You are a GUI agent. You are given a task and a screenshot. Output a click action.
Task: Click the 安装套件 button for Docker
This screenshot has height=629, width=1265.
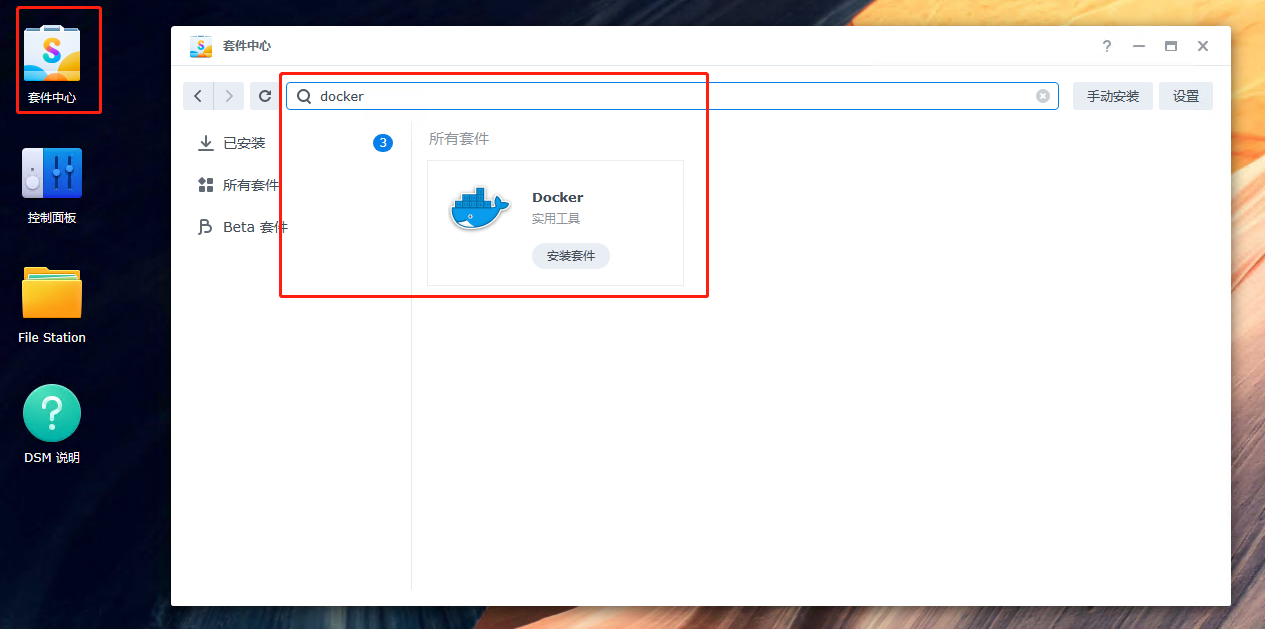point(571,256)
